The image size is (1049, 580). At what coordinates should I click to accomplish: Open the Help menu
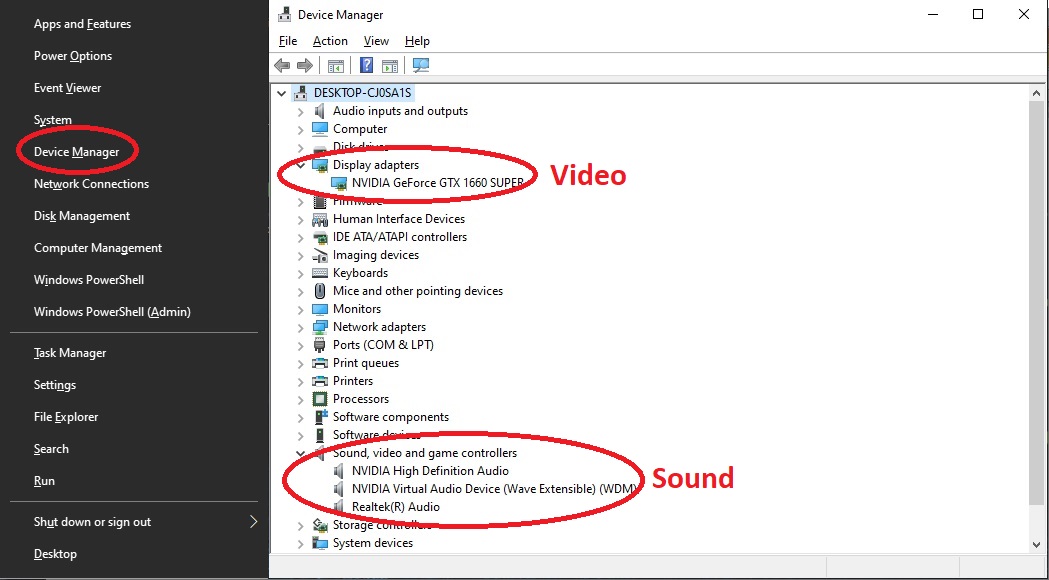417,41
